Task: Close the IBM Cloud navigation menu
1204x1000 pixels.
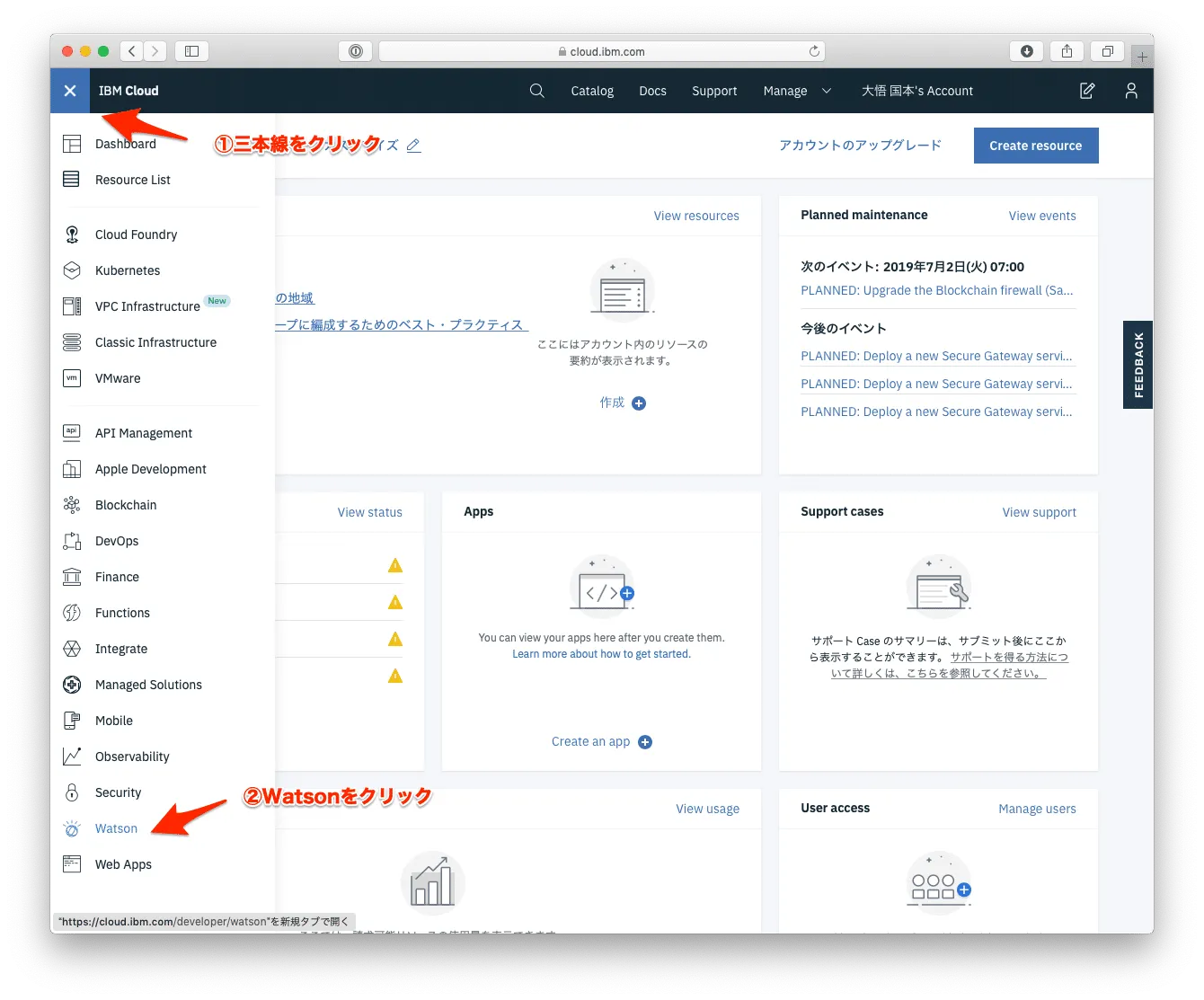Action: tap(70, 91)
